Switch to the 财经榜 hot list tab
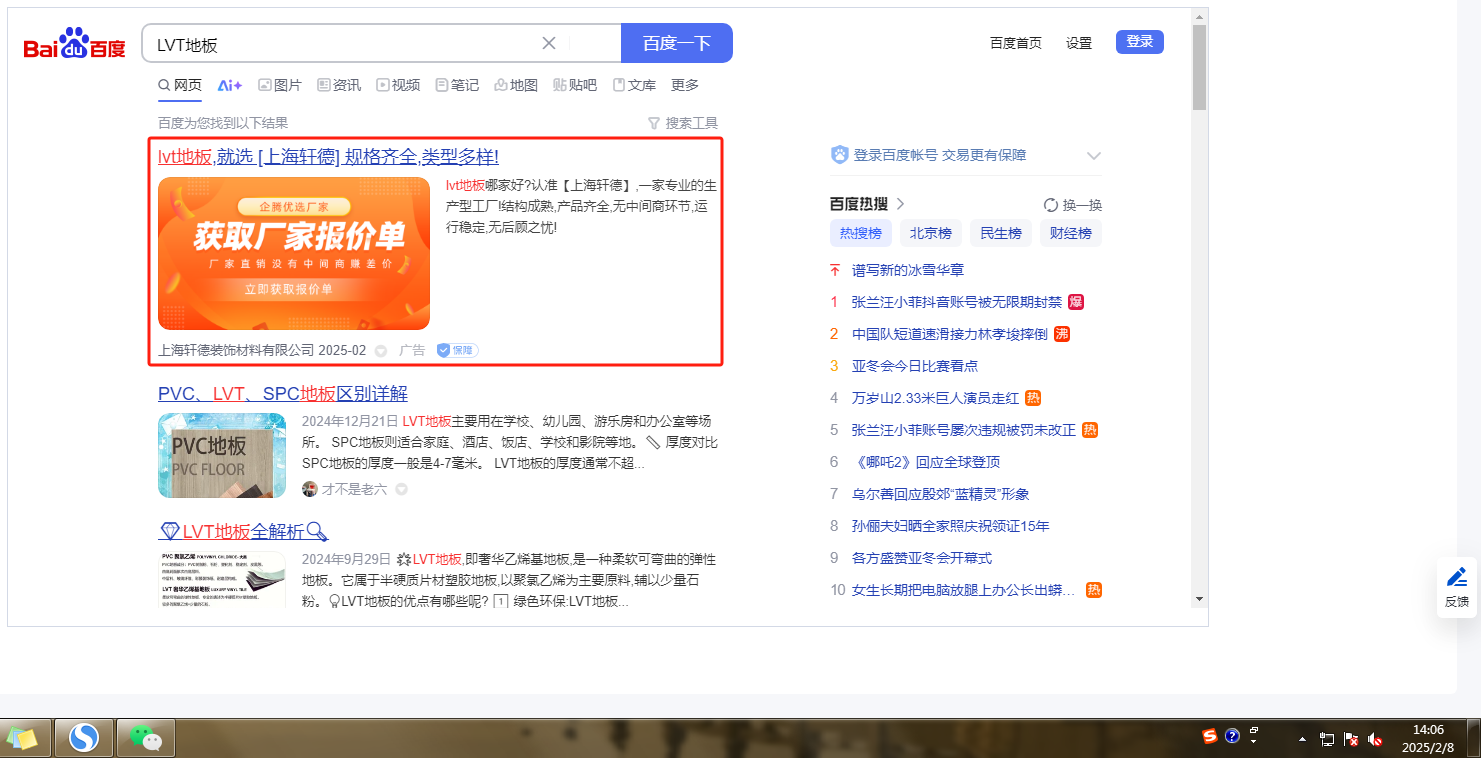 (x=1070, y=233)
